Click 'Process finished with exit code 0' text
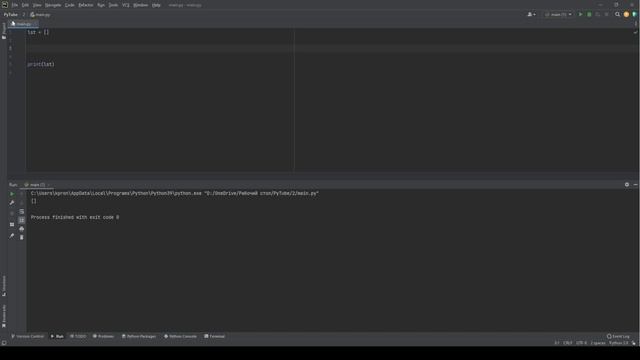The image size is (640, 360). [75, 218]
